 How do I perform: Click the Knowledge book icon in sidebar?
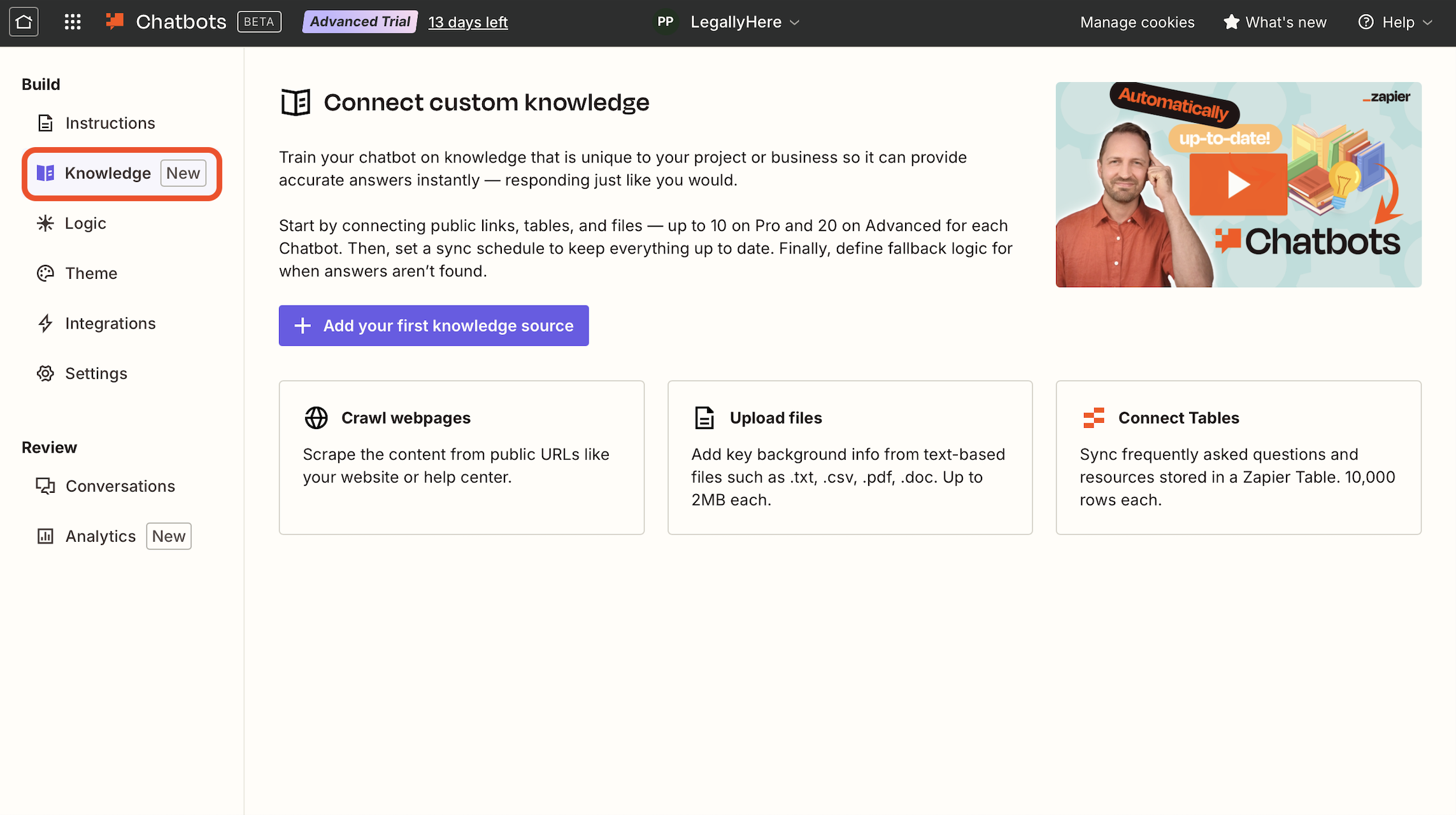click(x=45, y=173)
